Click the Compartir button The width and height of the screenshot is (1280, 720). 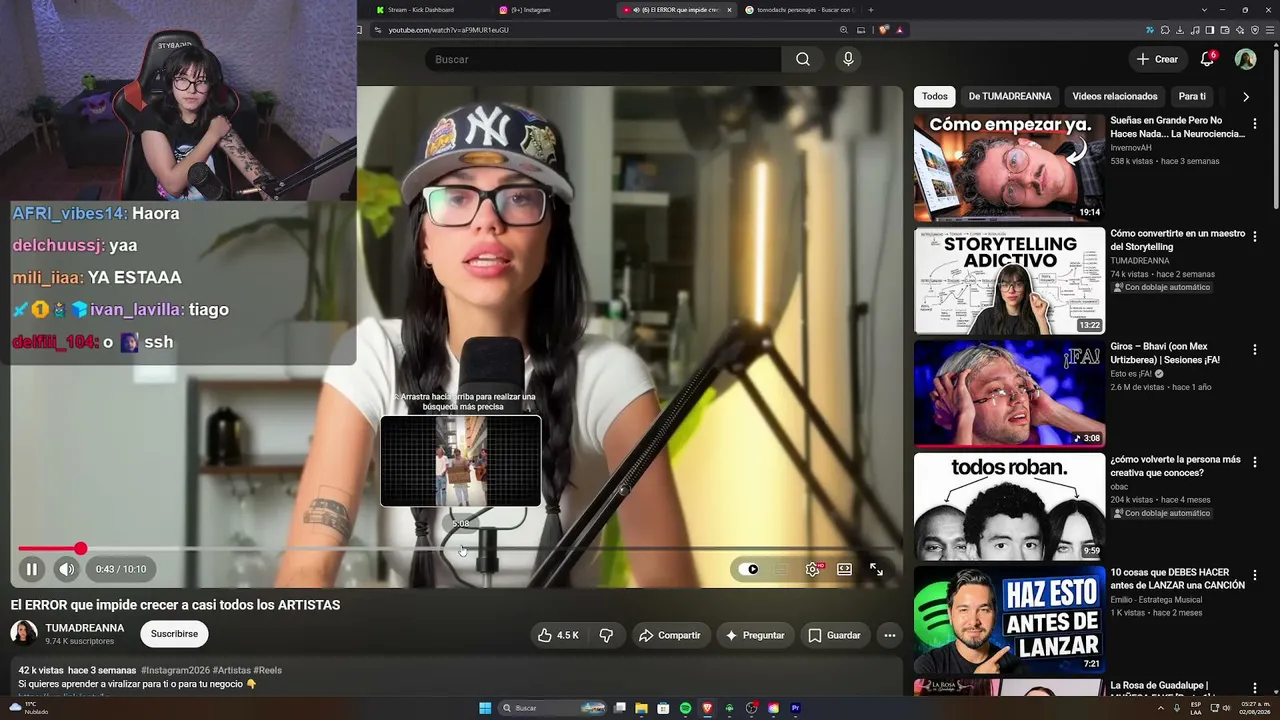pyautogui.click(x=670, y=635)
